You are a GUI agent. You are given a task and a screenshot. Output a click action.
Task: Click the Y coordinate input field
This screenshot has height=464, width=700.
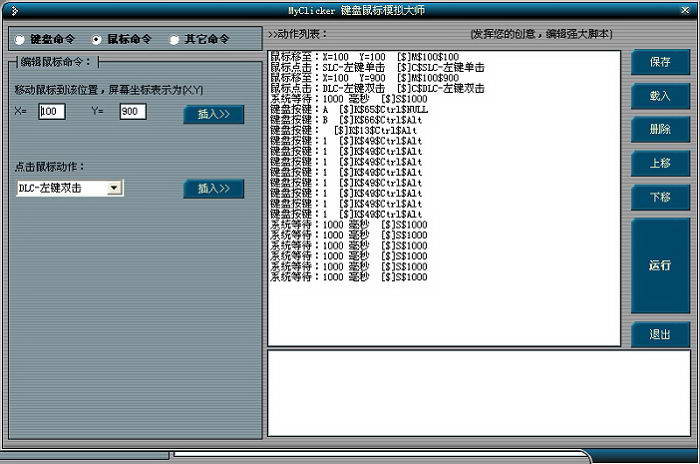tap(132, 112)
